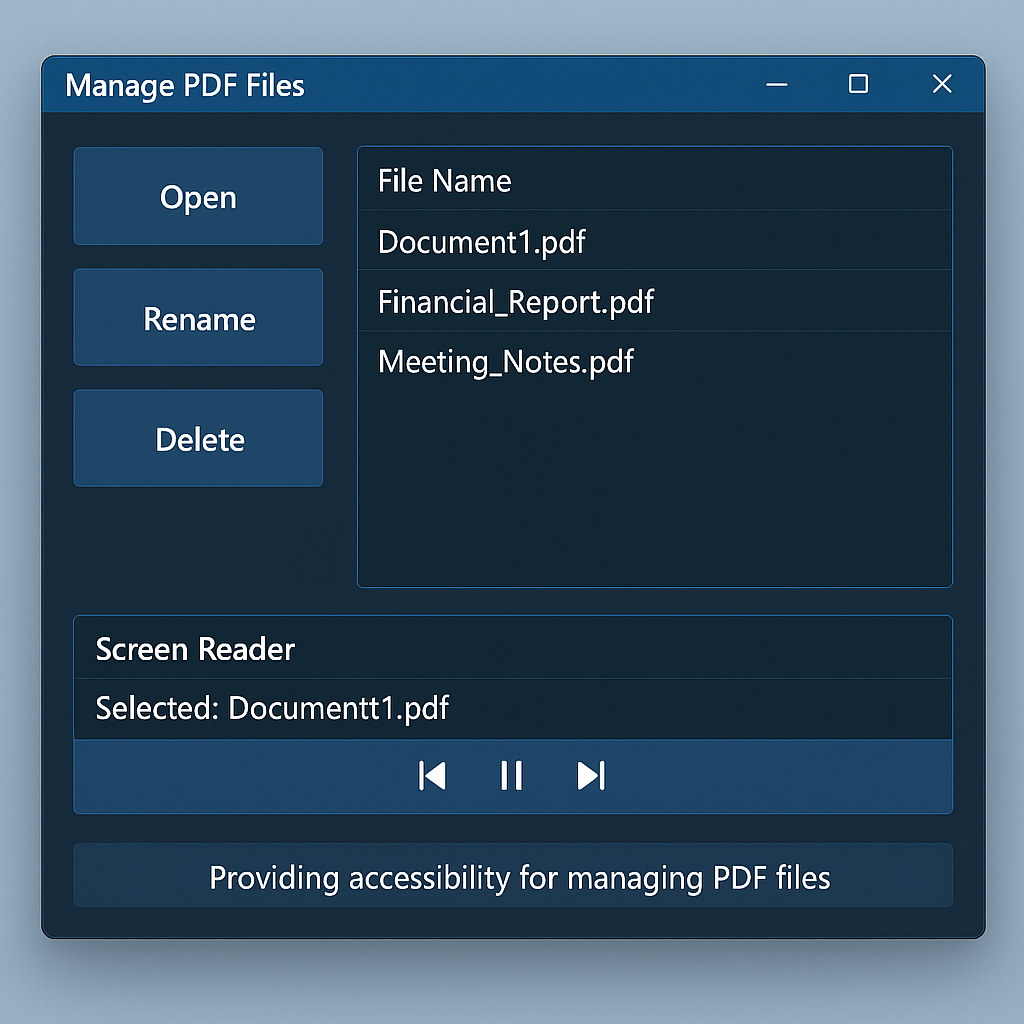The image size is (1024, 1024).
Task: Skip to previous screen reader item
Action: coord(432,776)
